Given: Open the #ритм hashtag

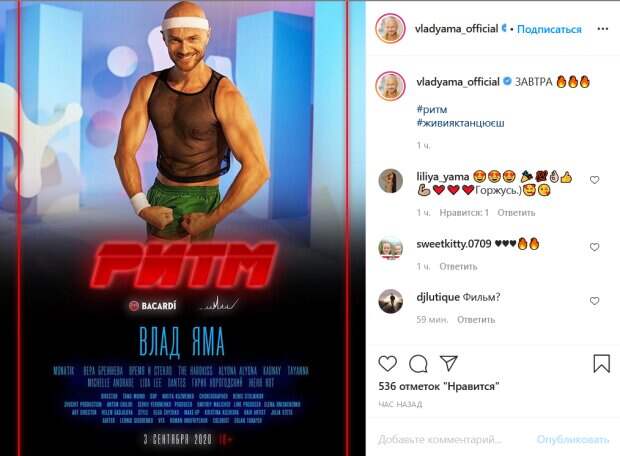Looking at the screenshot, I should click(432, 109).
